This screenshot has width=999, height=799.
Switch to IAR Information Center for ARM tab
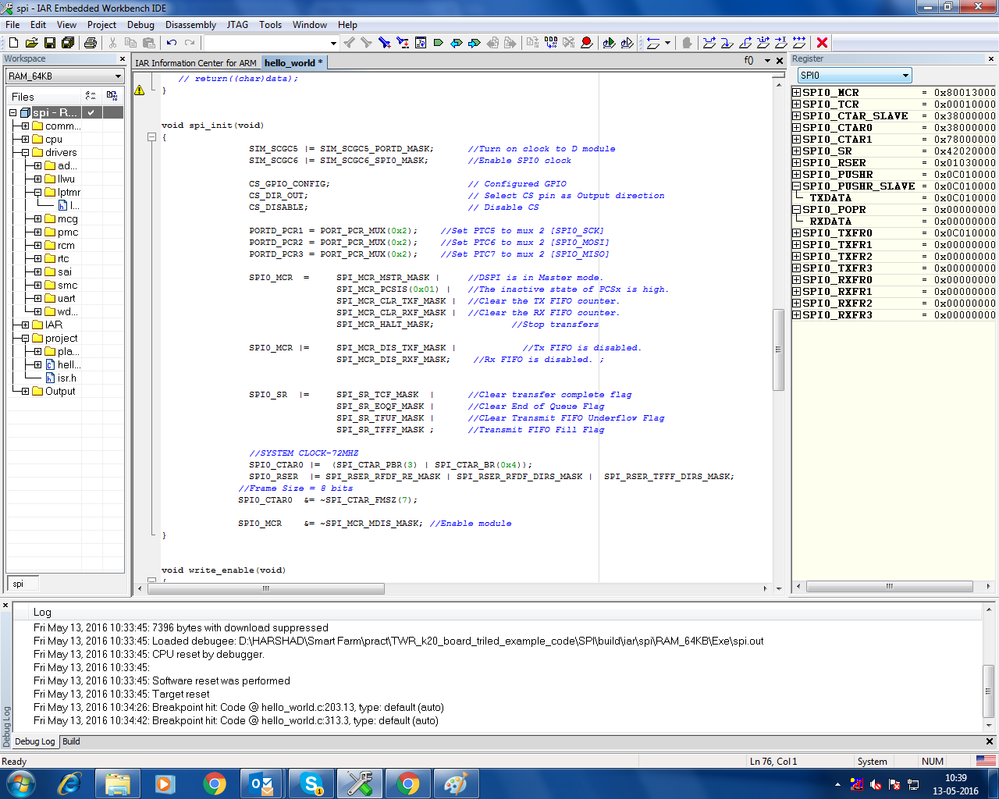pos(196,62)
